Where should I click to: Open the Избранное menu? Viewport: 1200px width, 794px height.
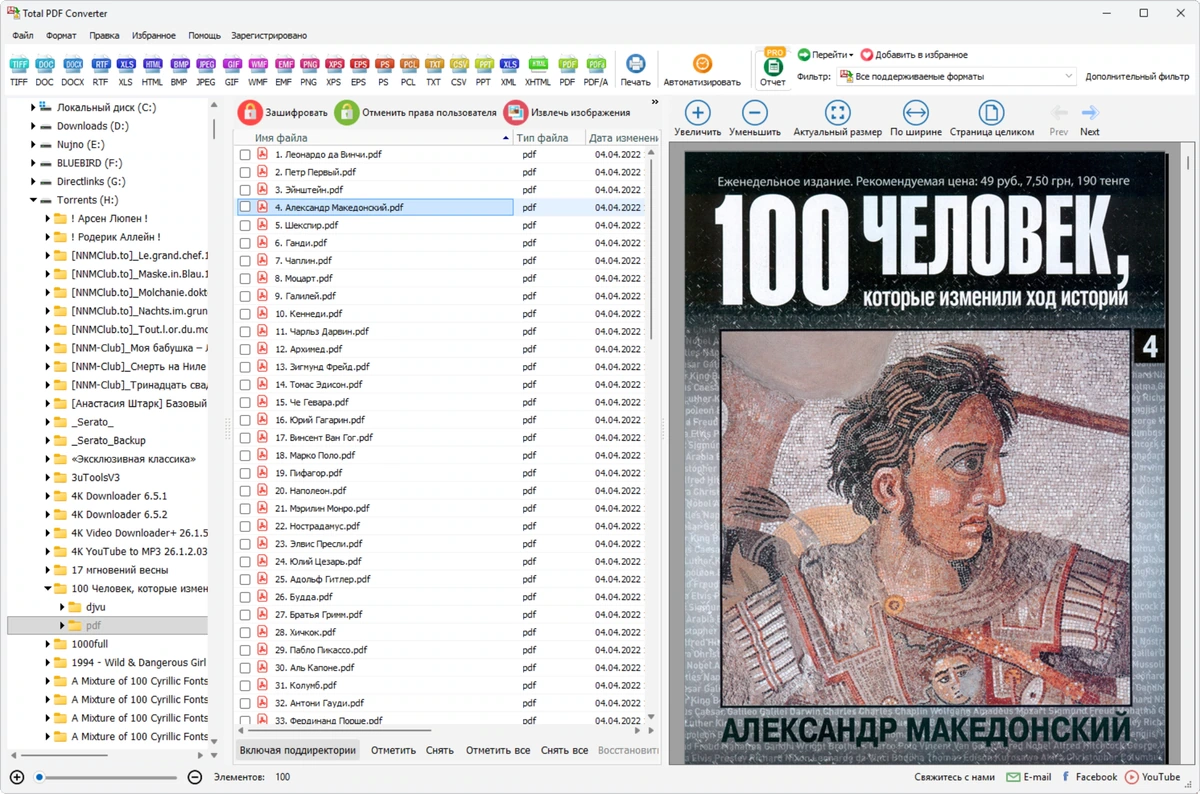tap(154, 36)
